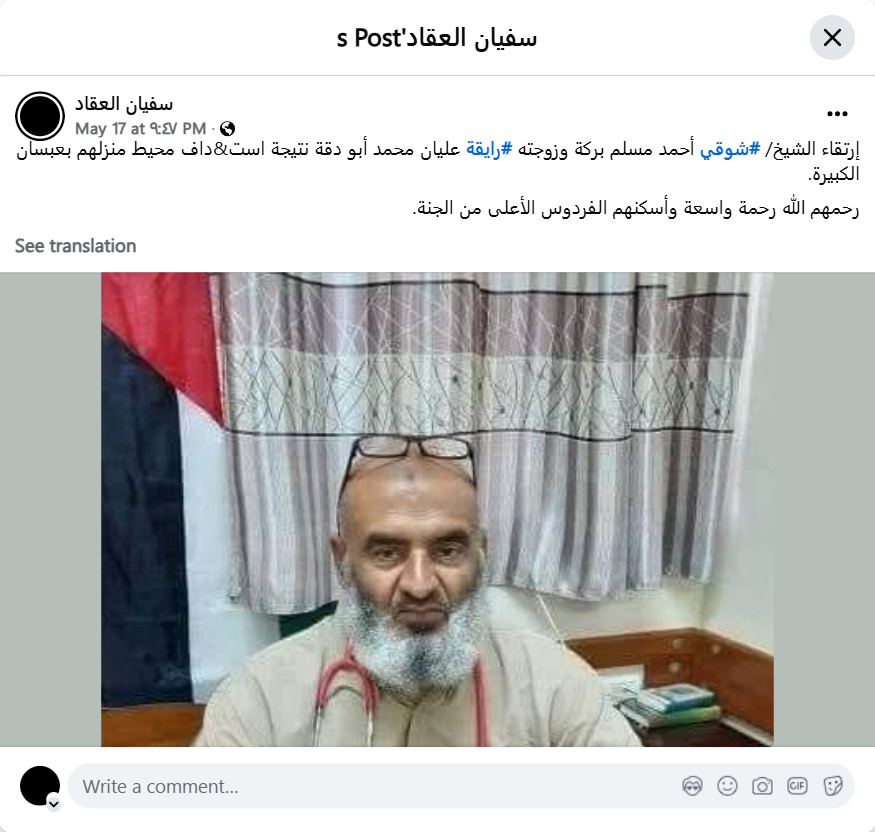Viewport: 875px width, 832px height.
Task: Click See translation under the post
Action: pos(75,246)
